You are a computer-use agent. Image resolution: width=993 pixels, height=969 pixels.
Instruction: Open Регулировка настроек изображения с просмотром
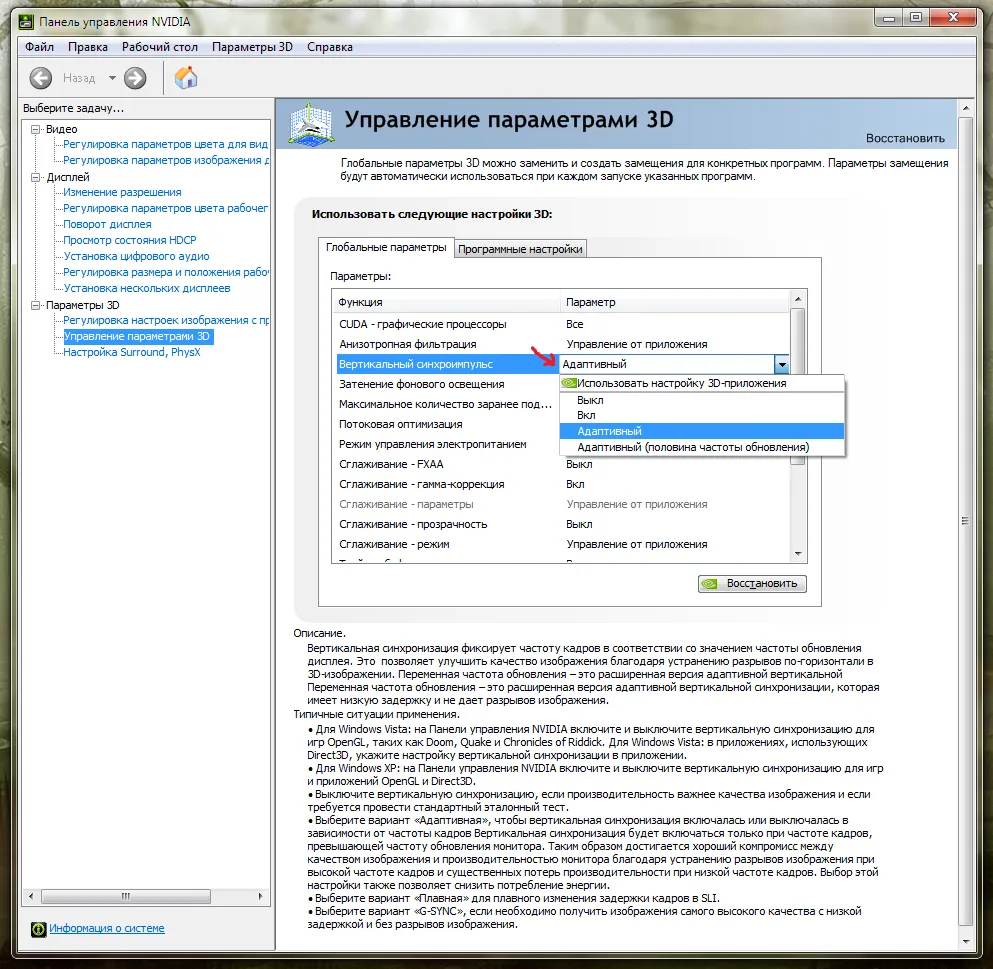[x=165, y=320]
